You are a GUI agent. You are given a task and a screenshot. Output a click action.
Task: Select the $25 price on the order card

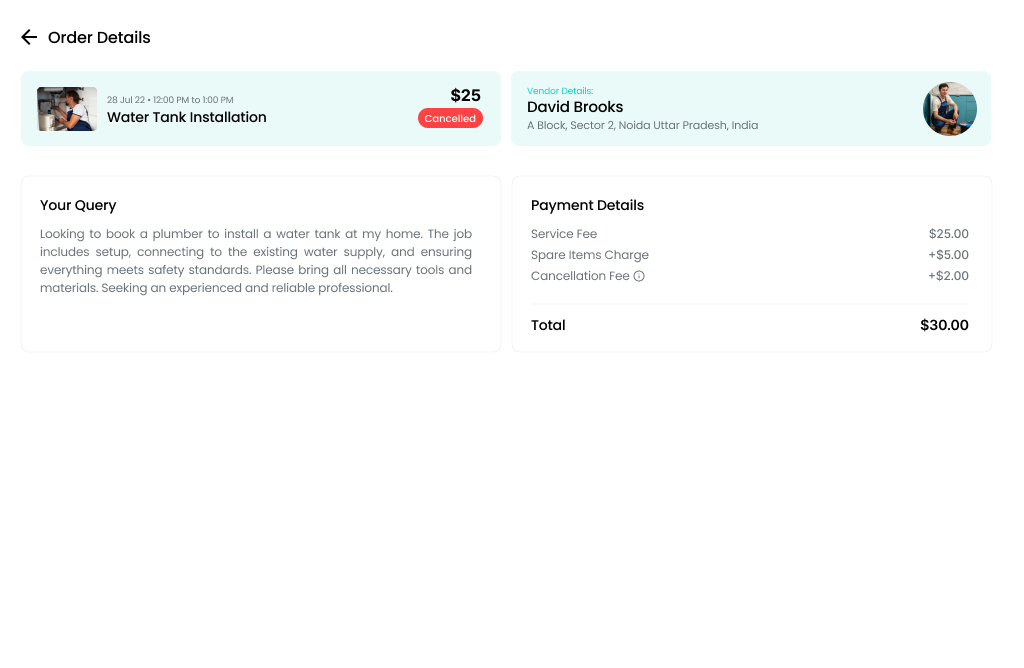pyautogui.click(x=465, y=94)
